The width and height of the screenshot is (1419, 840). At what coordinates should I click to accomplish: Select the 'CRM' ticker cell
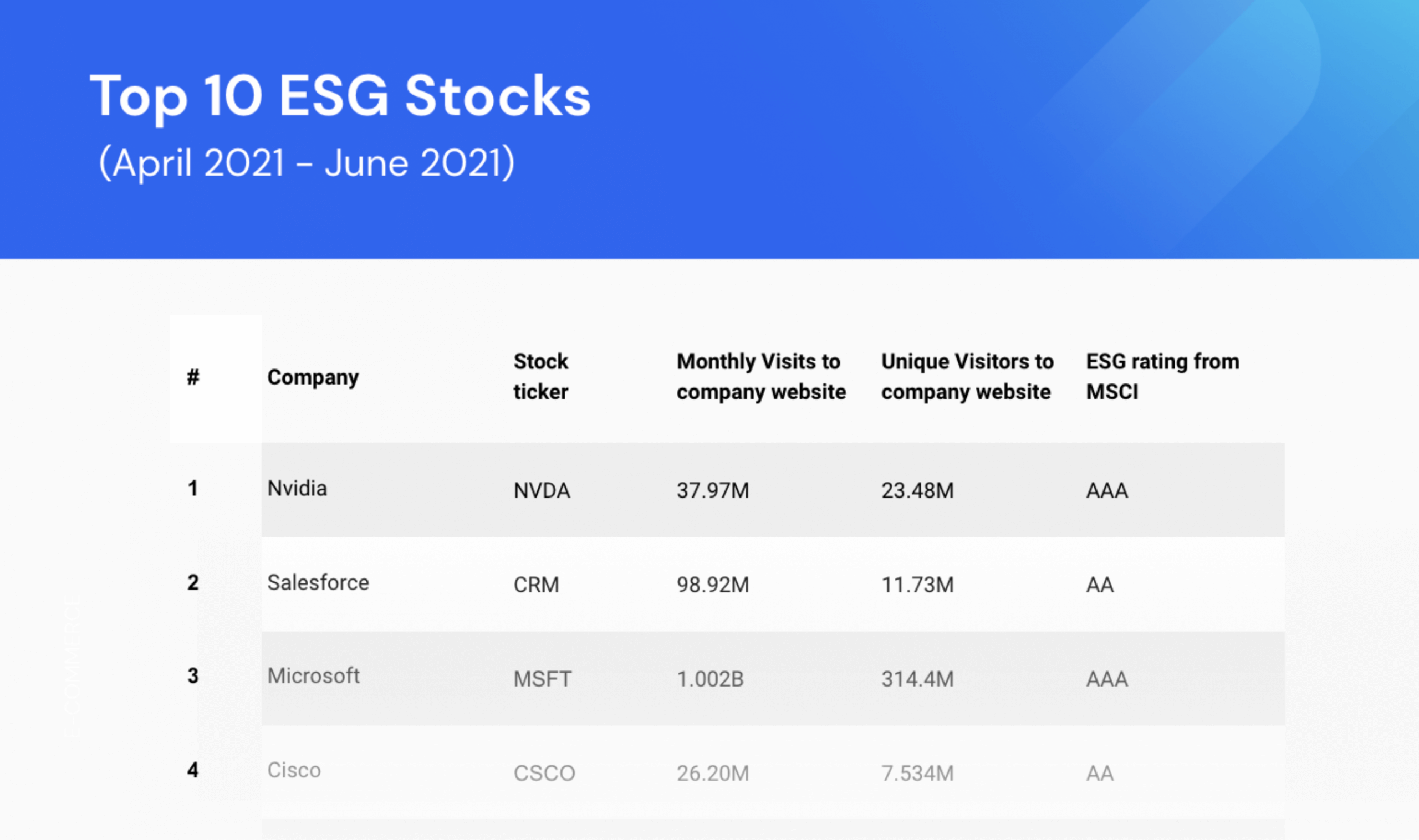536,585
